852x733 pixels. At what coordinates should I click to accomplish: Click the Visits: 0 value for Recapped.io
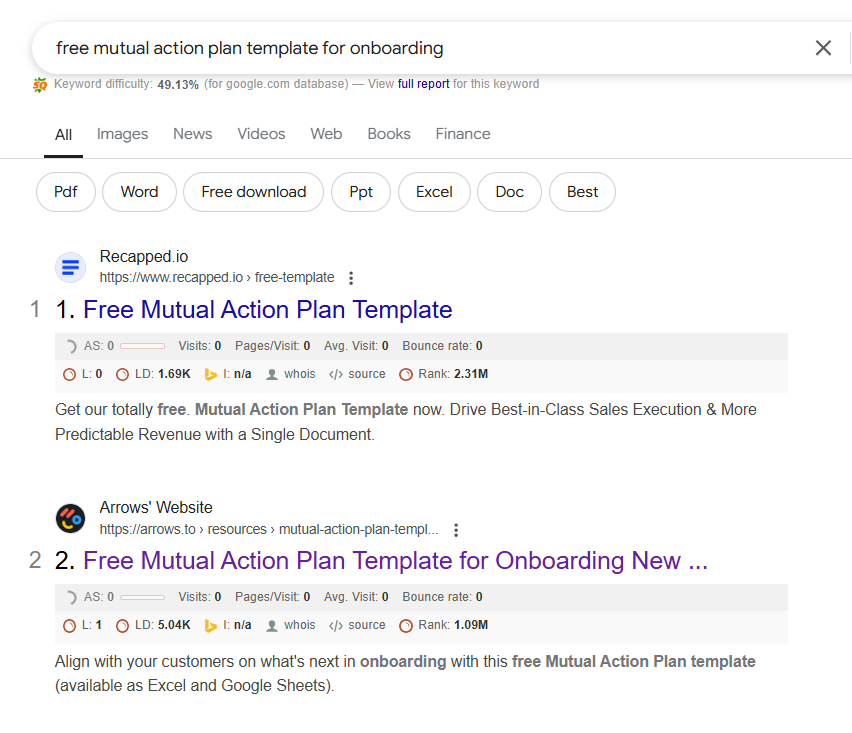click(x=199, y=346)
